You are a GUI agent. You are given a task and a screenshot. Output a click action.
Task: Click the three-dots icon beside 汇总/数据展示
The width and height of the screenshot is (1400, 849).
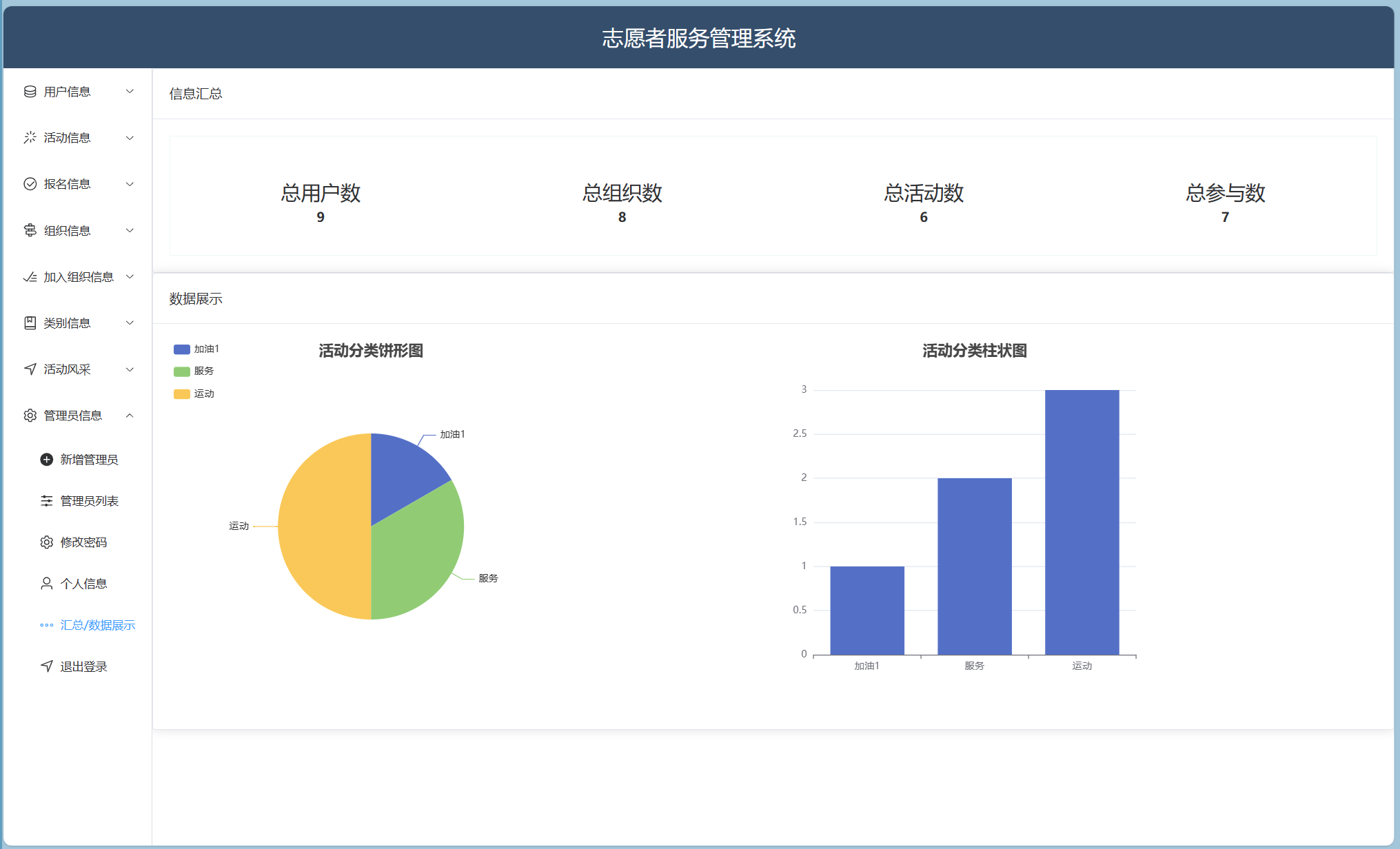pos(46,625)
